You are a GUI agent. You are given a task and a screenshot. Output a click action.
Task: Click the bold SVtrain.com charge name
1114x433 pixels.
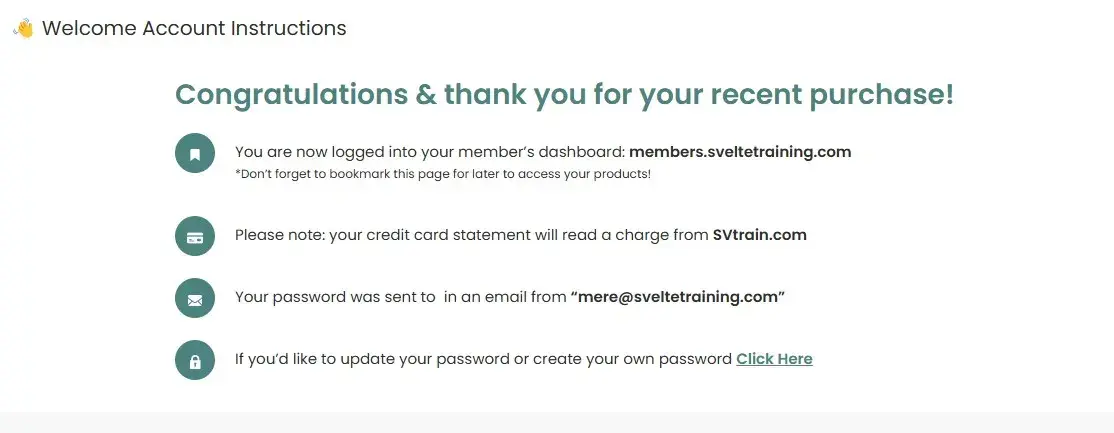click(x=759, y=236)
